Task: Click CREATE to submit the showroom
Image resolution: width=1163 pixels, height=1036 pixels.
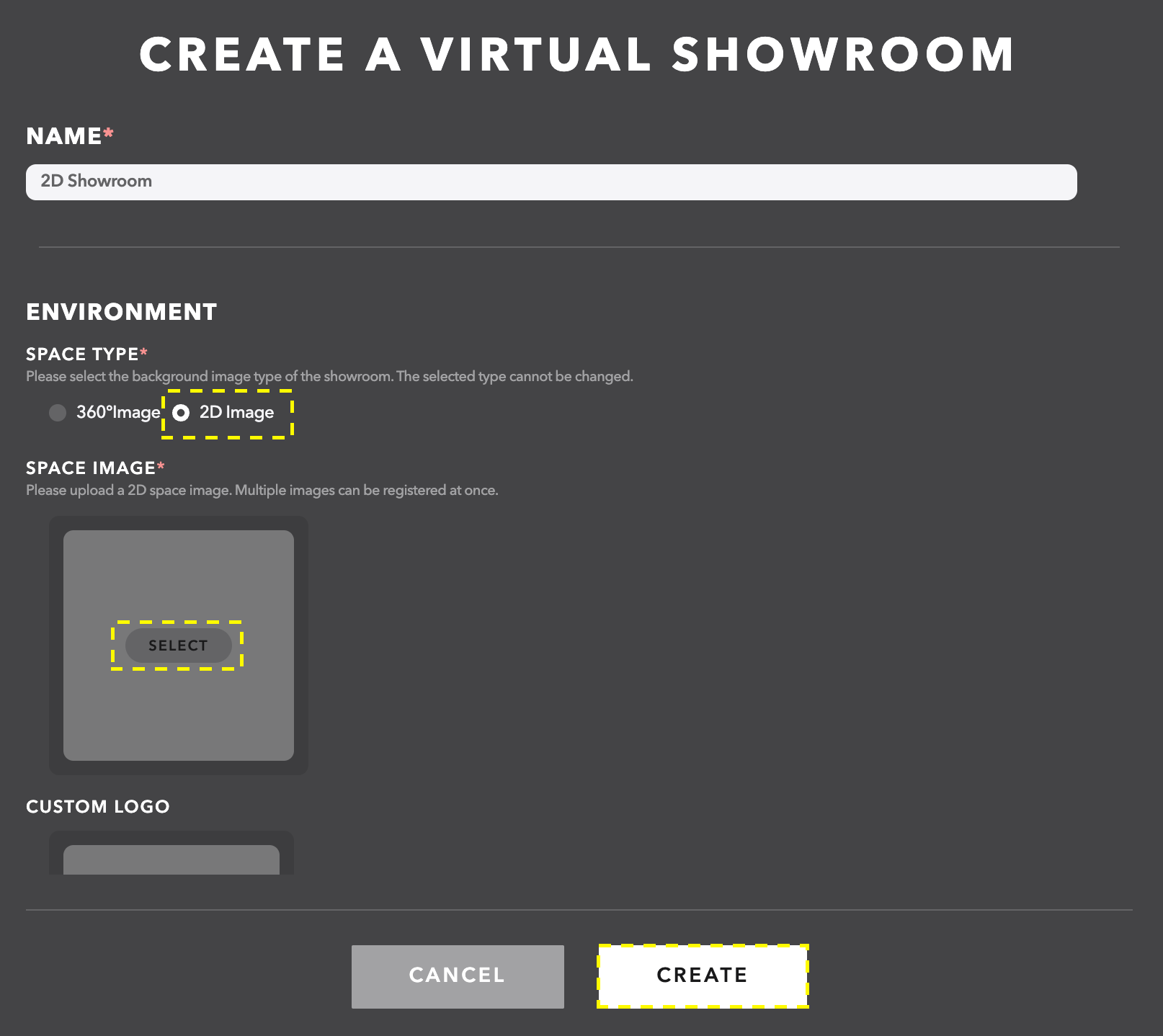Action: tap(702, 975)
